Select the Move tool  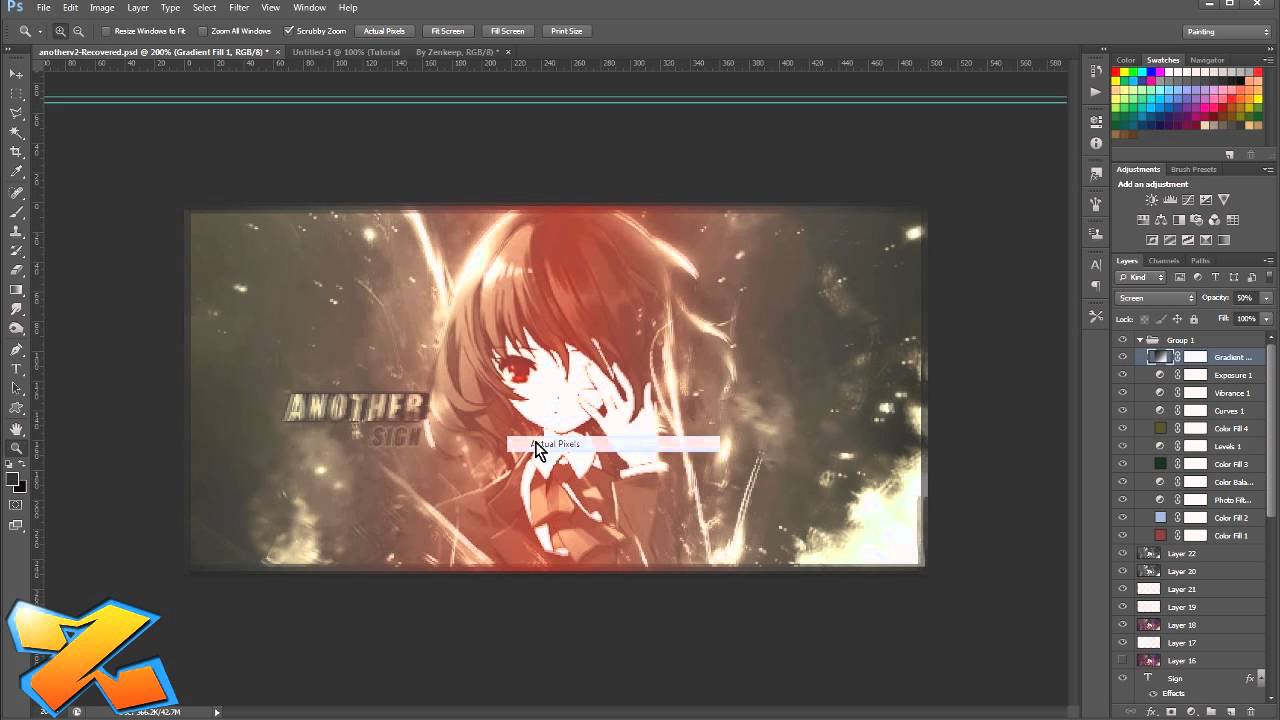point(16,75)
